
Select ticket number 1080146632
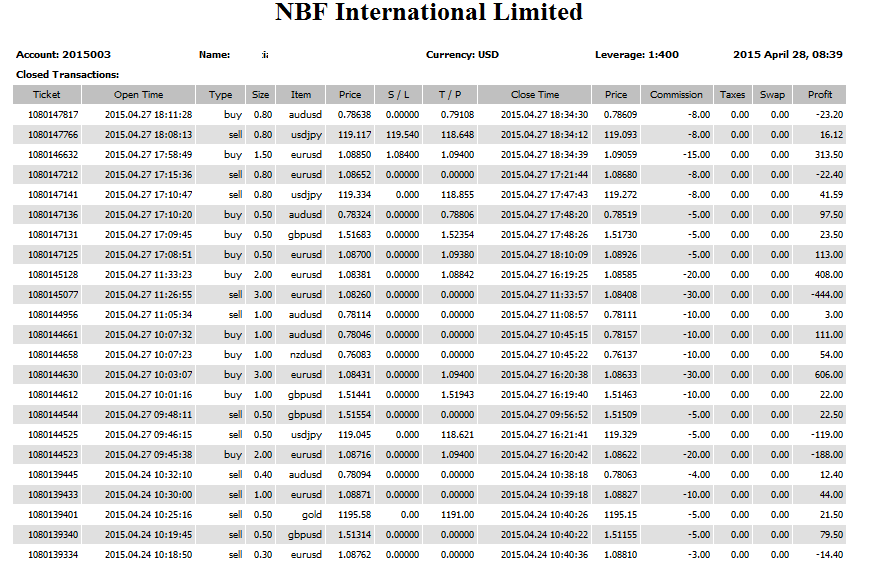(53, 154)
